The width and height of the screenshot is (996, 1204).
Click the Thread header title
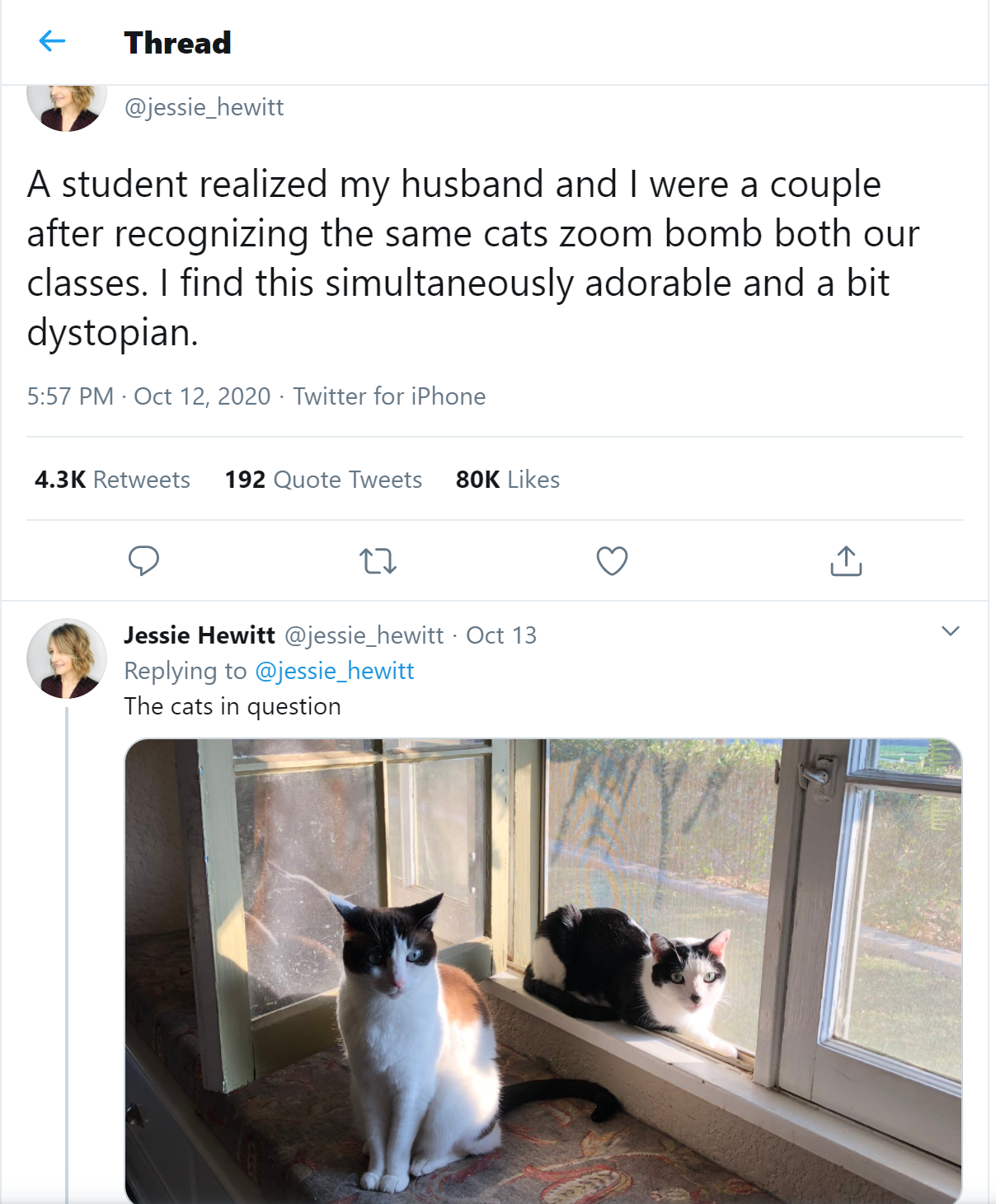tap(177, 43)
